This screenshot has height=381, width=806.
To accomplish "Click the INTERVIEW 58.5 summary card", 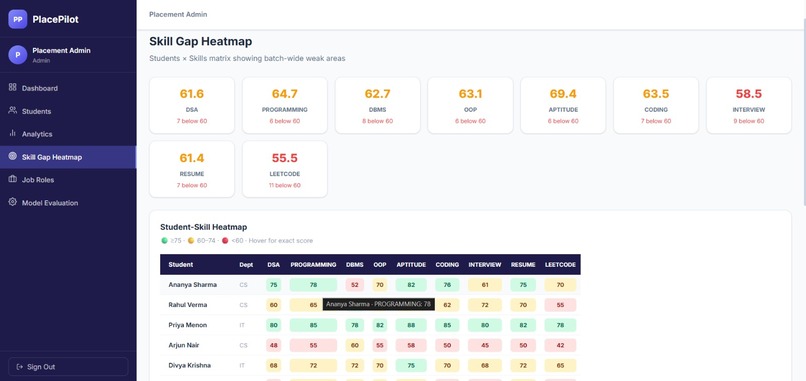I will point(749,105).
